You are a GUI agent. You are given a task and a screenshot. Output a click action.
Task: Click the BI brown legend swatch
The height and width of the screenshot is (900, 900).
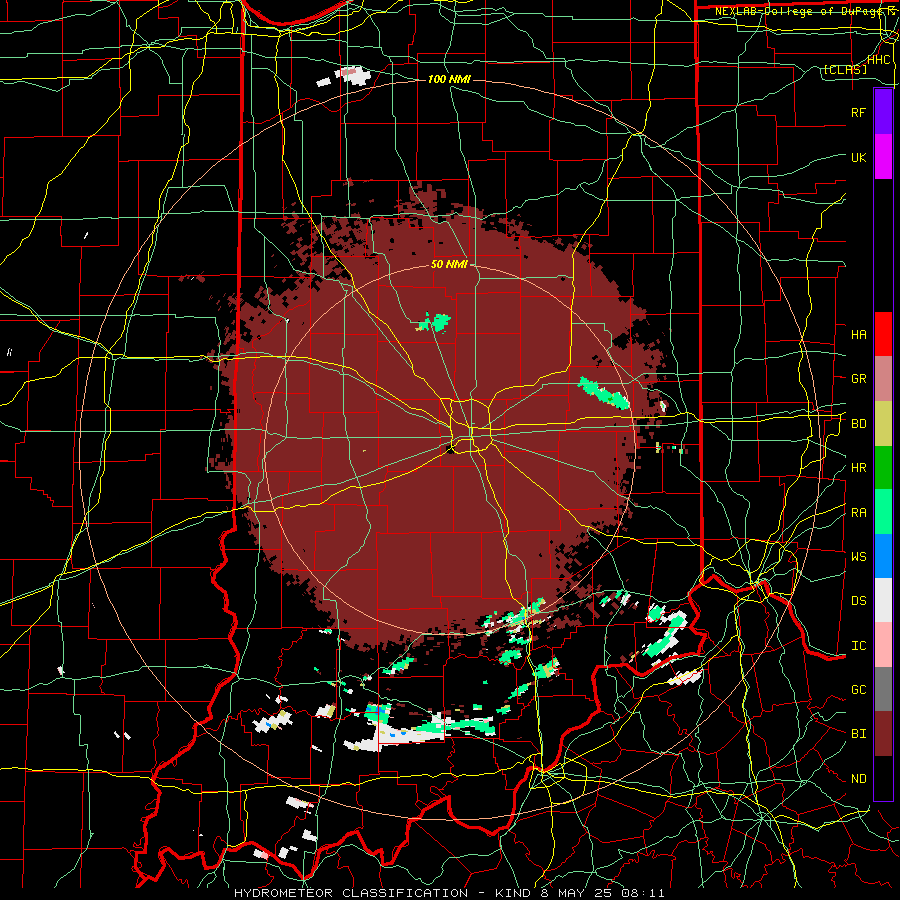coord(883,734)
